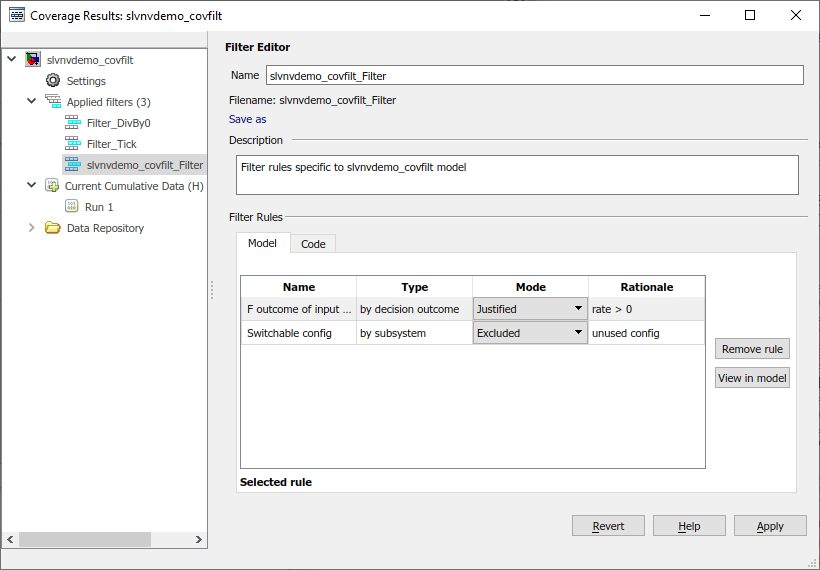Click the tree panel horizontal scrollbar thumb
The width and height of the screenshot is (820, 570).
(85, 539)
